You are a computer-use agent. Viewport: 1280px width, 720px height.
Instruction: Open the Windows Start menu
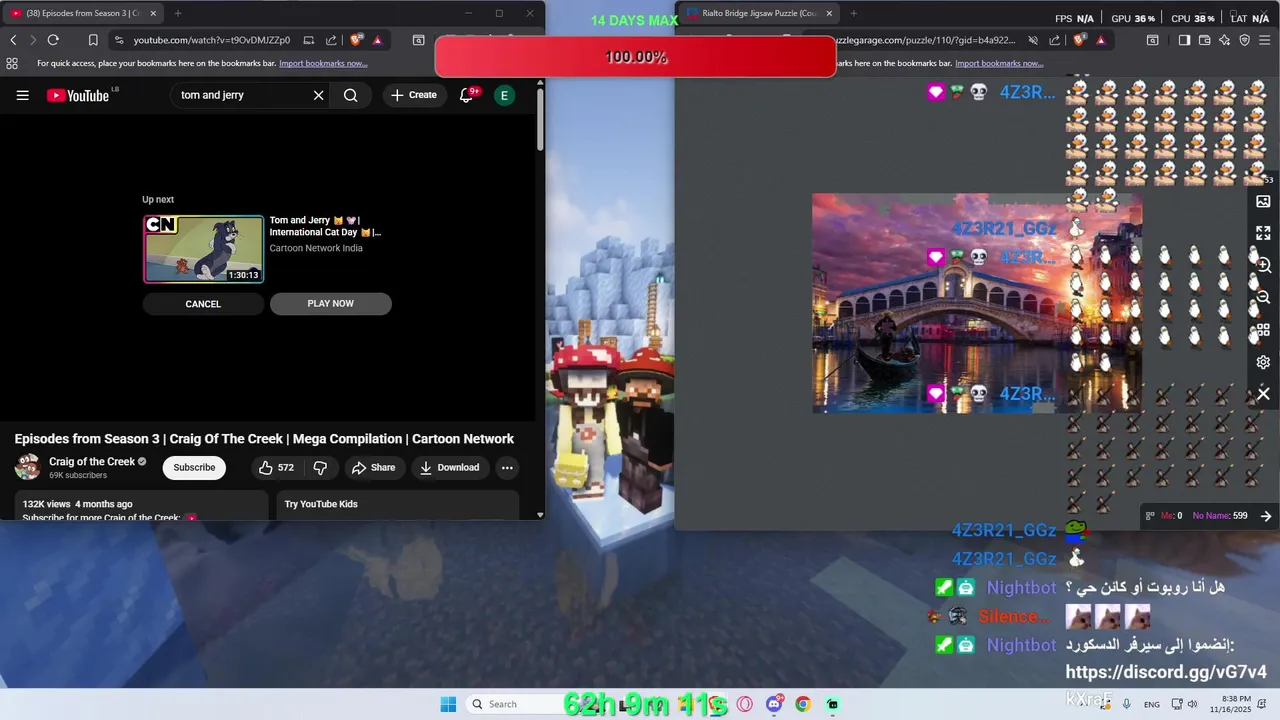pos(448,704)
